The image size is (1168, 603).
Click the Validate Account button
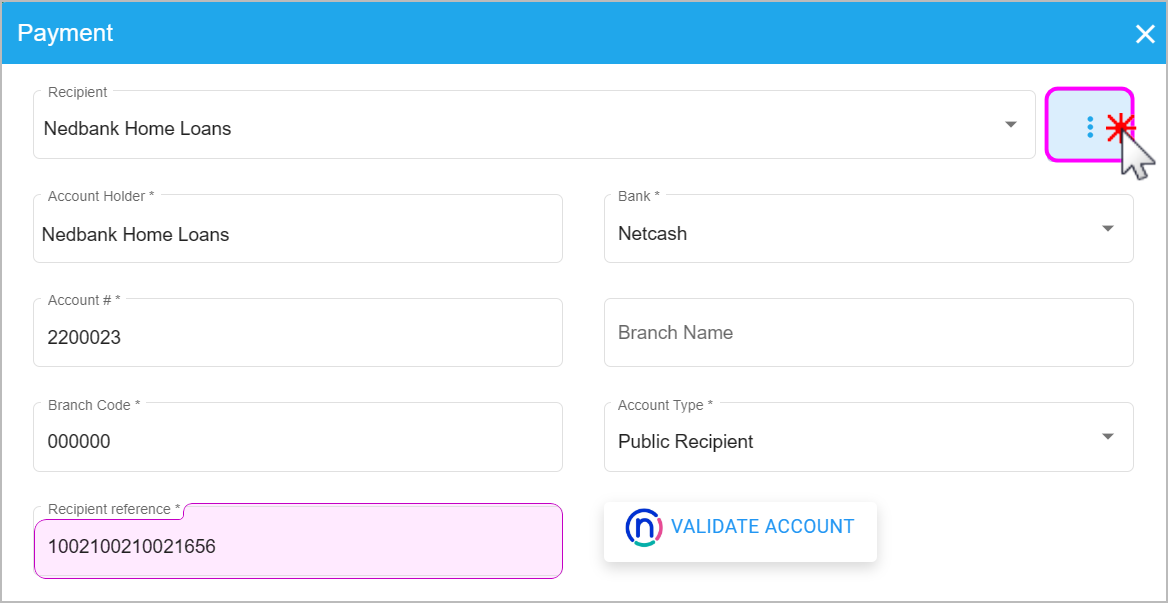click(x=740, y=532)
